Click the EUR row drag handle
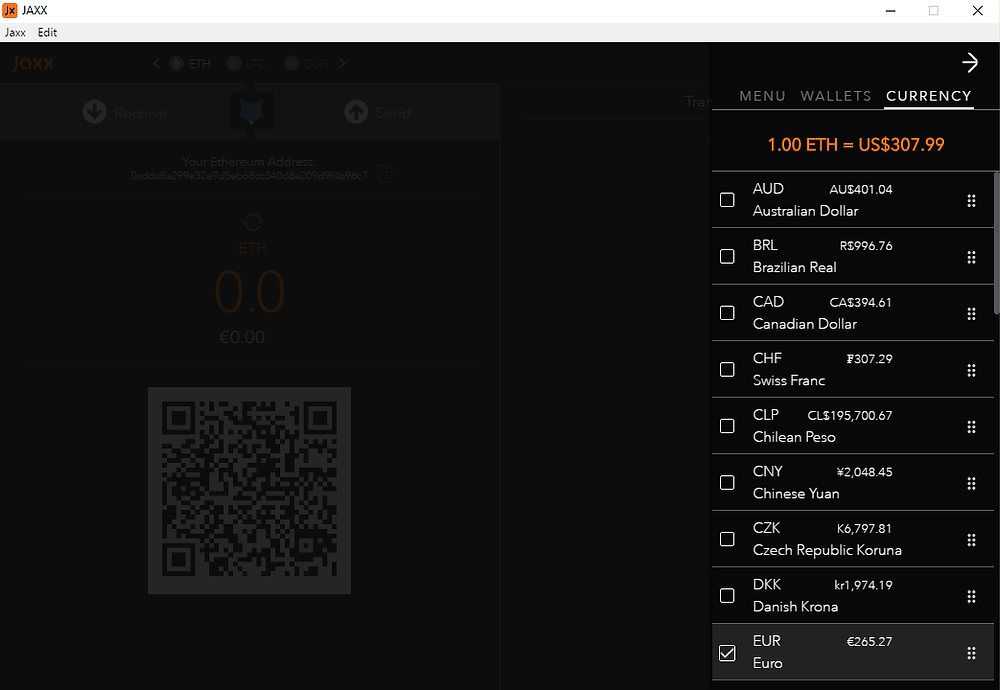This screenshot has width=1000, height=690. (x=971, y=653)
